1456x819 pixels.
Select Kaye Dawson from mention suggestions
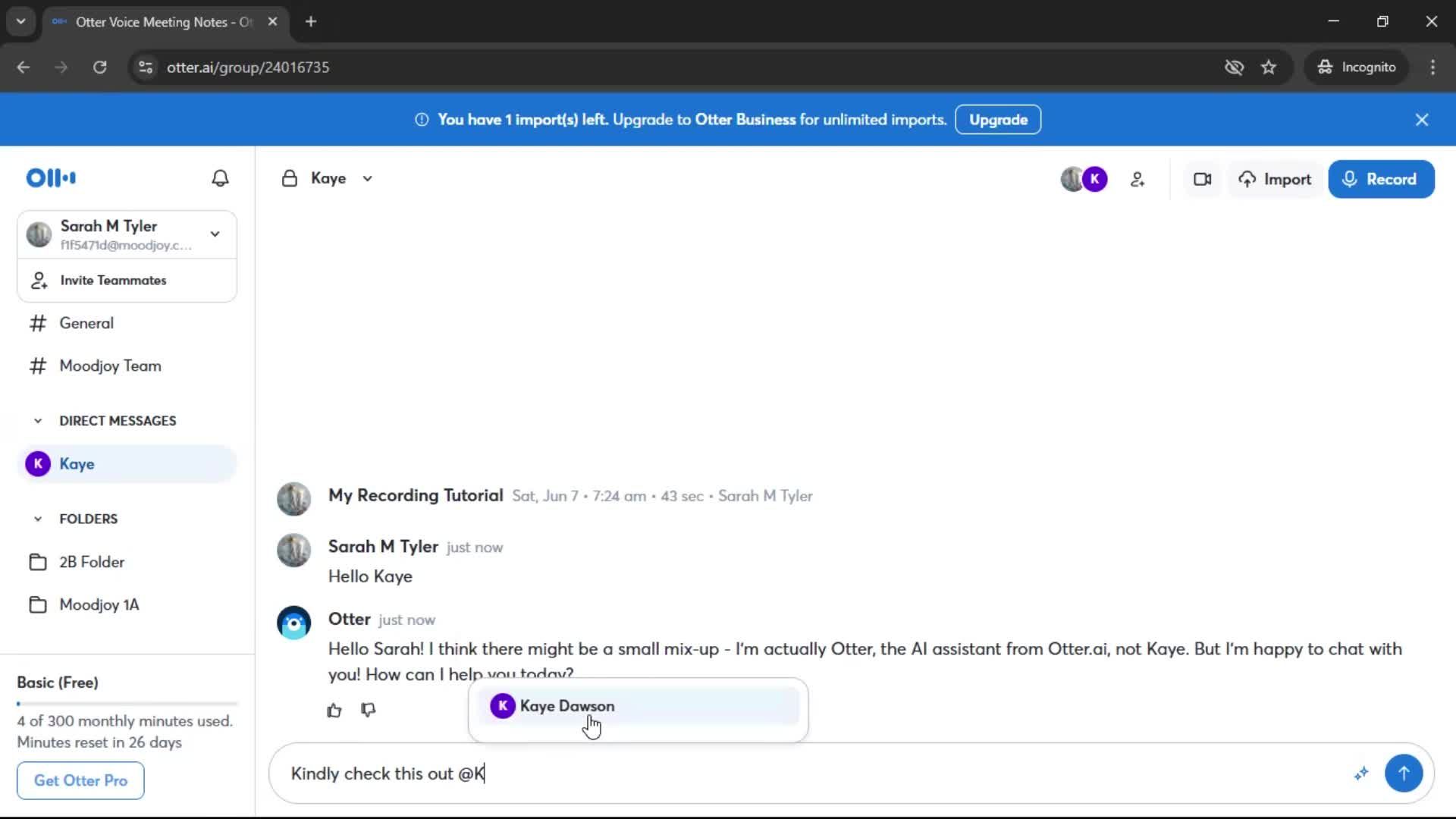(x=639, y=706)
